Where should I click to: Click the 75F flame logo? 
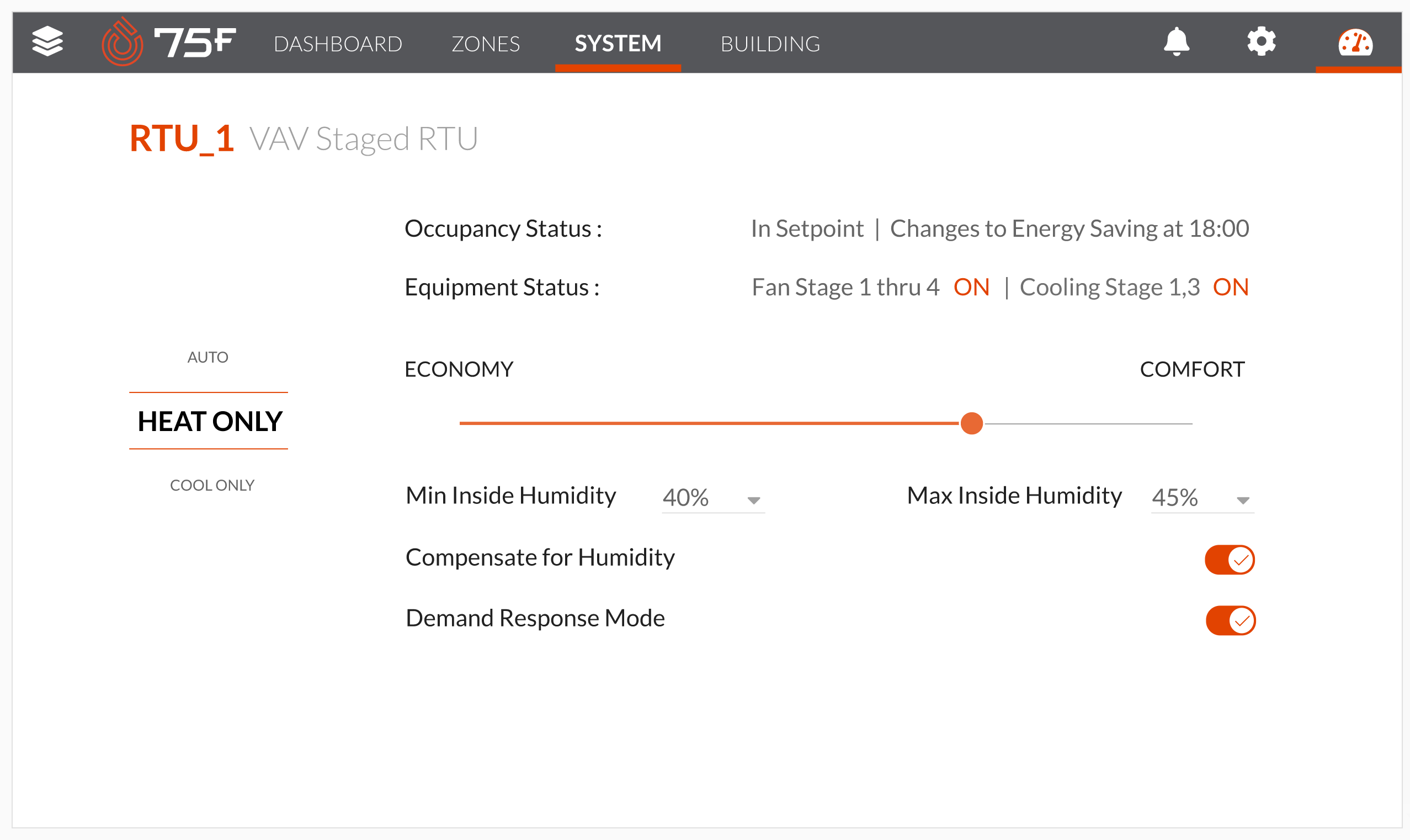(122, 41)
